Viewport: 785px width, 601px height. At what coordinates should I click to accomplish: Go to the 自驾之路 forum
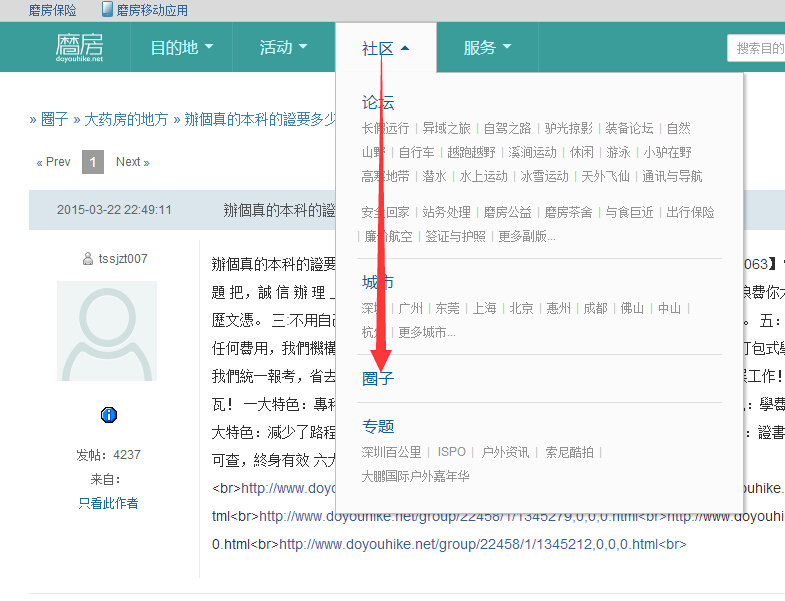(x=507, y=128)
